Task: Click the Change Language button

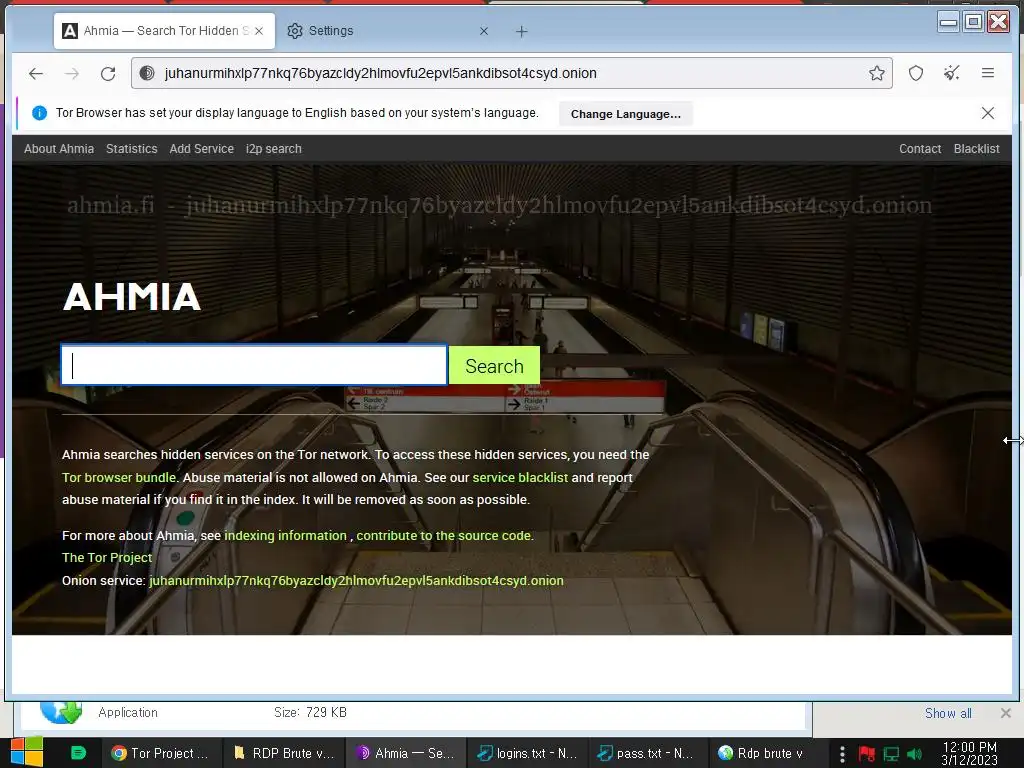Action: coord(625,114)
